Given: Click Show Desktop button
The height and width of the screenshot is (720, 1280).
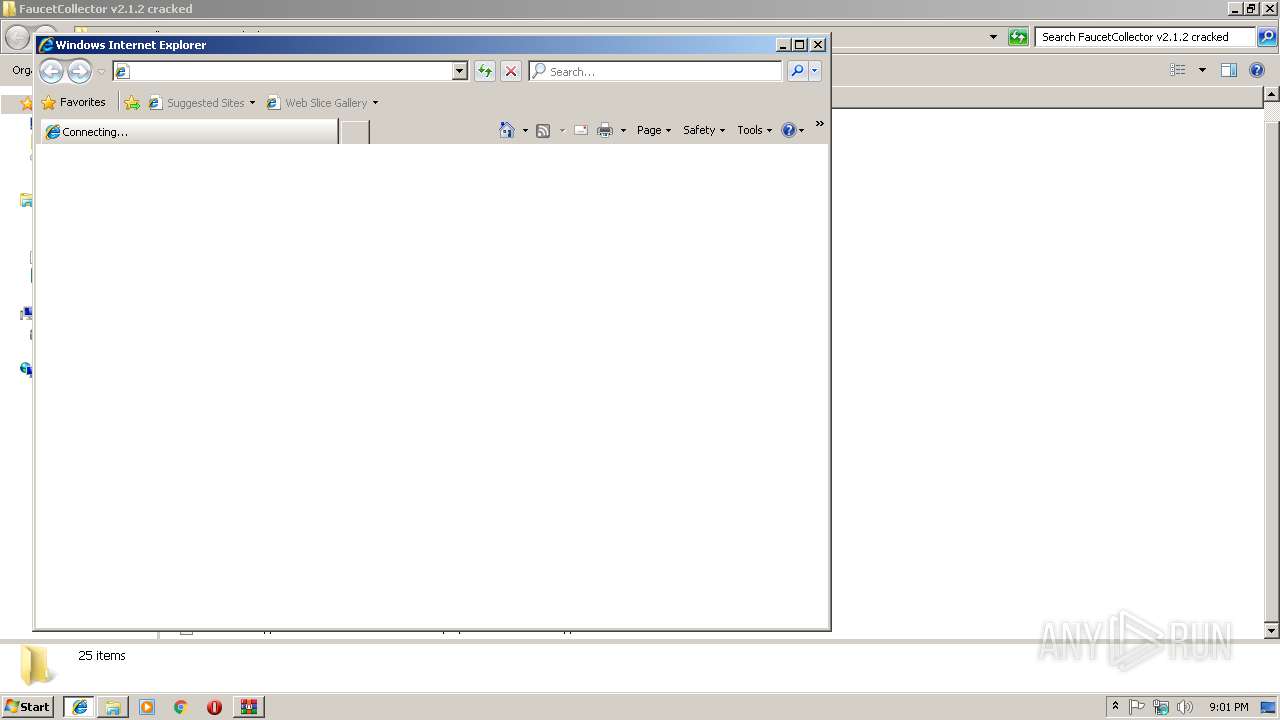Looking at the screenshot, I should click(x=1269, y=706).
